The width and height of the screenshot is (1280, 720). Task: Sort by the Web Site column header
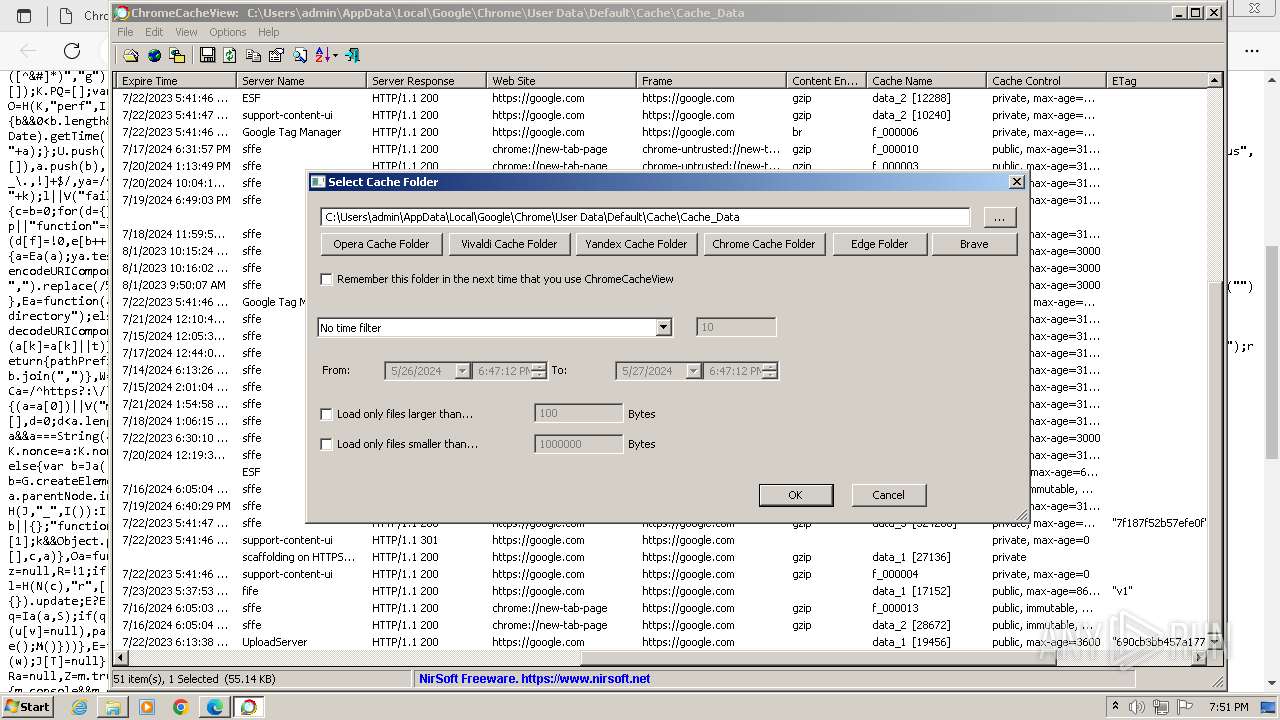point(561,81)
